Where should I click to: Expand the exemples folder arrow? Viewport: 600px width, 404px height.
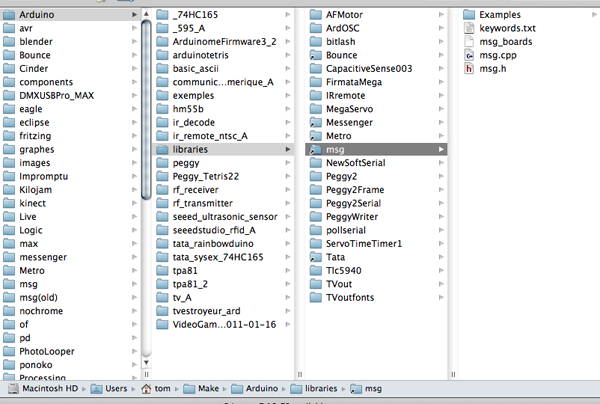click(x=288, y=95)
